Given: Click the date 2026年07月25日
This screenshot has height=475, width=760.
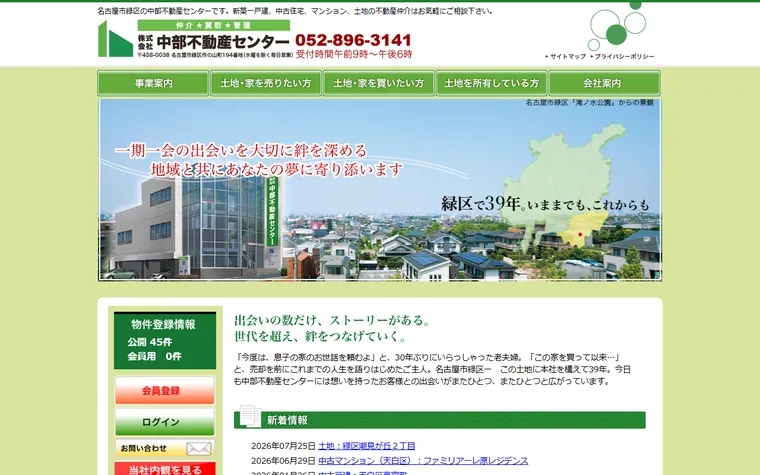Looking at the screenshot, I should (283, 446).
